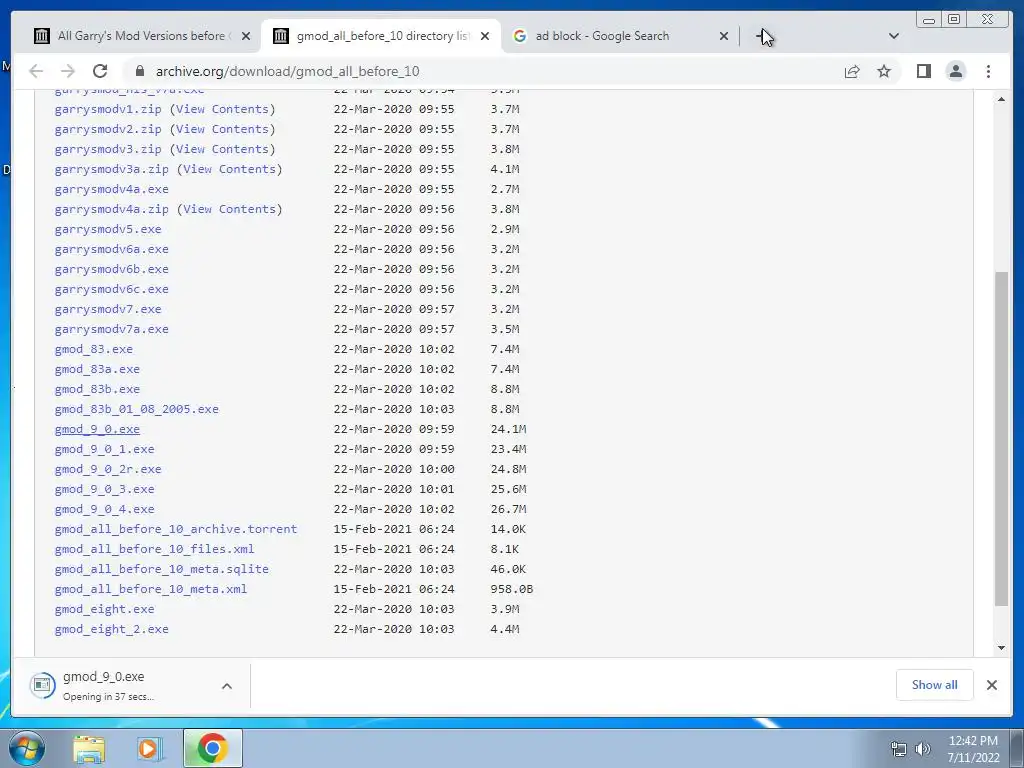Screen dimensions: 1024x768
Task: Show all downloads
Action: (935, 684)
